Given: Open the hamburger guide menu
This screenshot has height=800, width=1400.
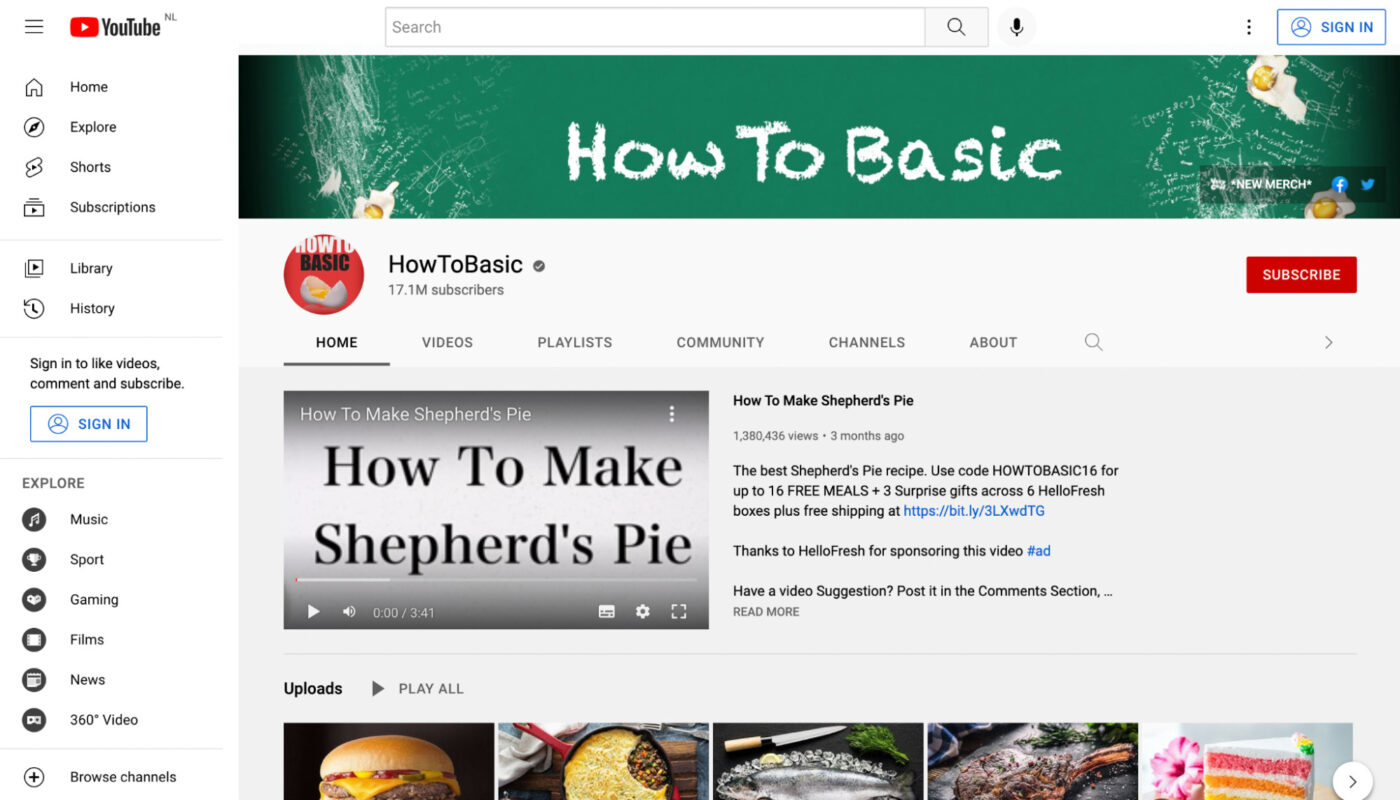Looking at the screenshot, I should [34, 27].
